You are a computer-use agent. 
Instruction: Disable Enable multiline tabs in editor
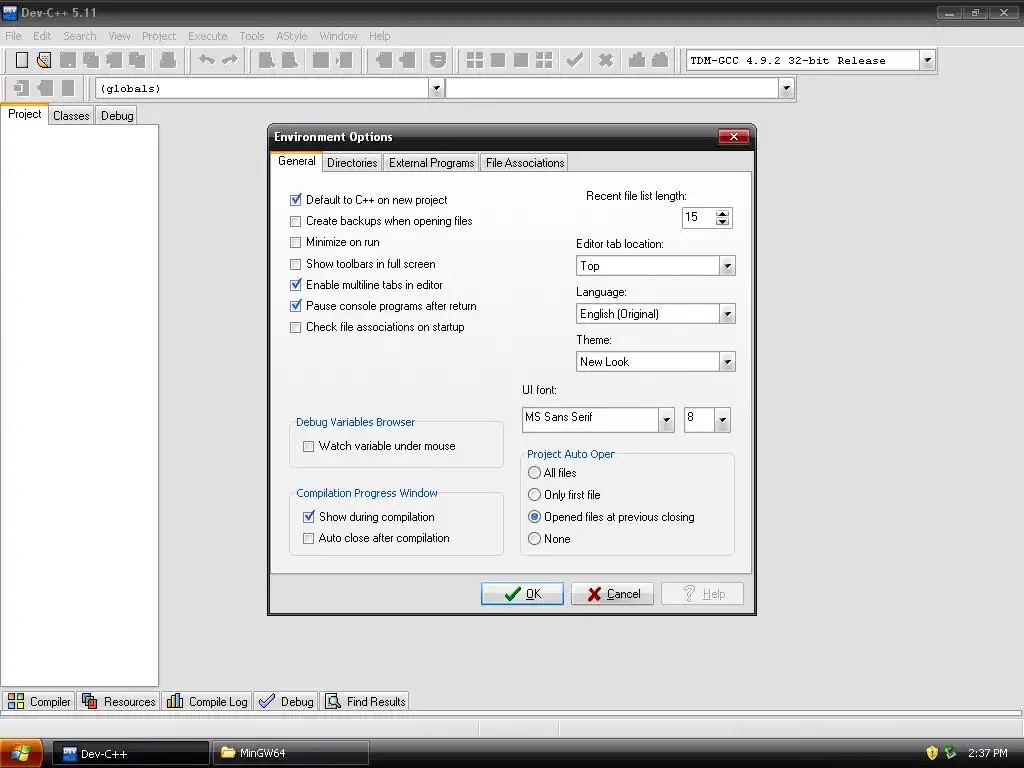(x=296, y=285)
